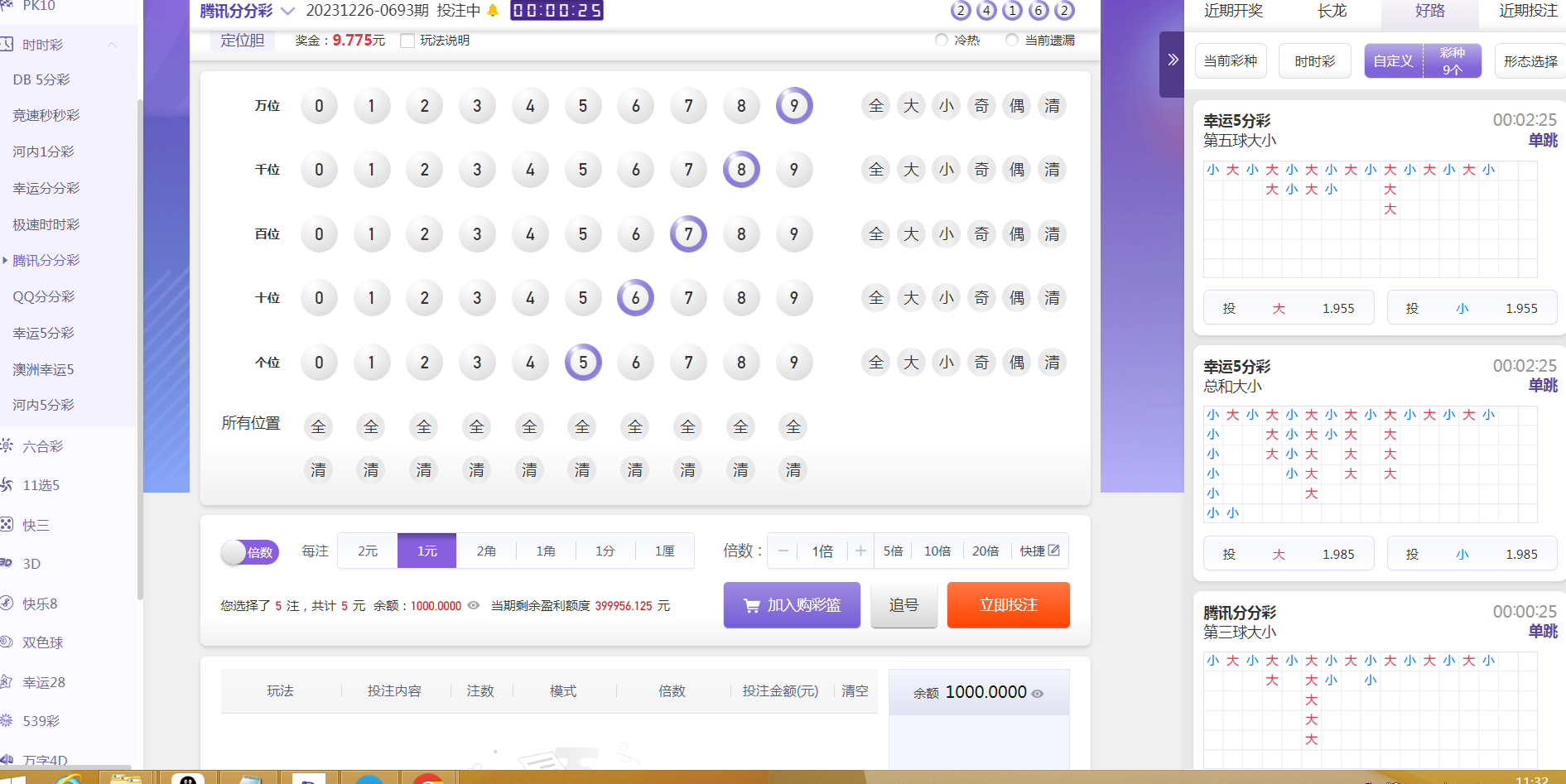Switch to the 长龙 tab

(x=1332, y=11)
